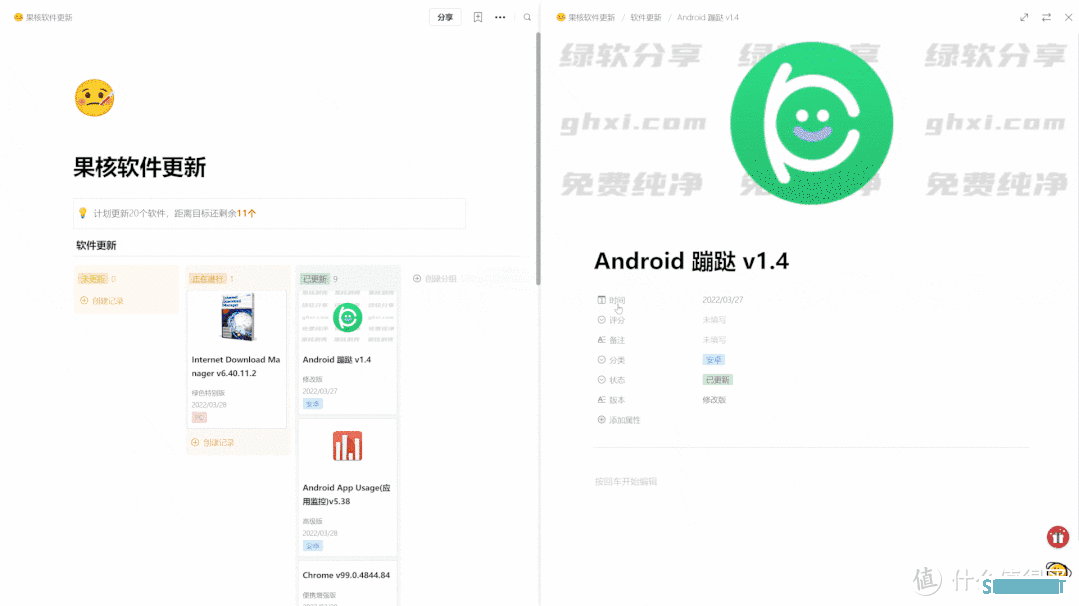Screen dimensions: 1079x606
Task: Click the expand to full page icon
Action: [x=1024, y=17]
